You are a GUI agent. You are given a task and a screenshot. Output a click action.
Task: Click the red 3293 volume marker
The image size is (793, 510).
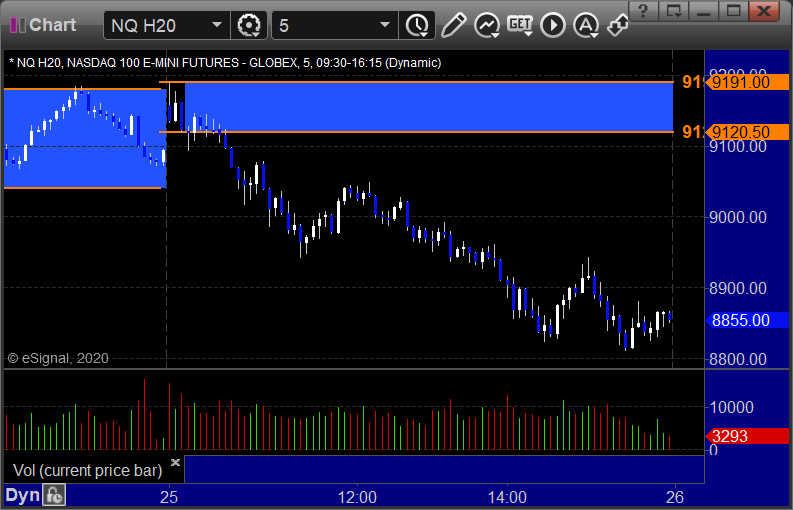click(x=746, y=436)
